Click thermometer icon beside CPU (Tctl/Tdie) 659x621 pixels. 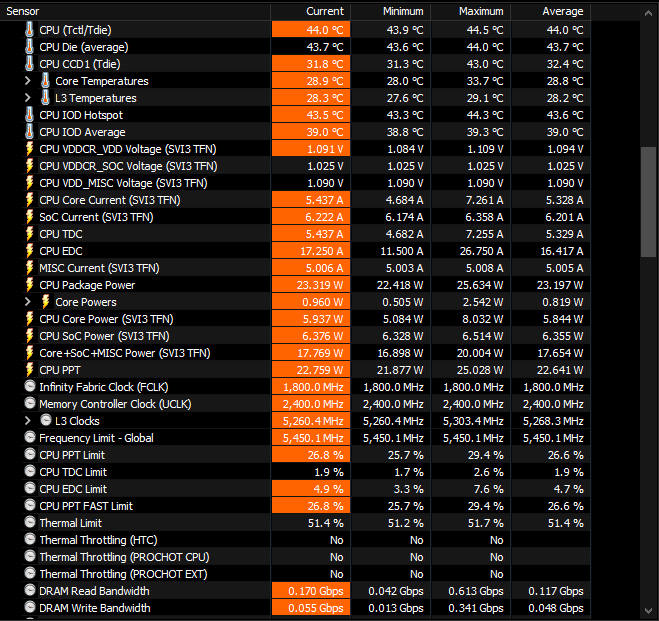[29, 30]
